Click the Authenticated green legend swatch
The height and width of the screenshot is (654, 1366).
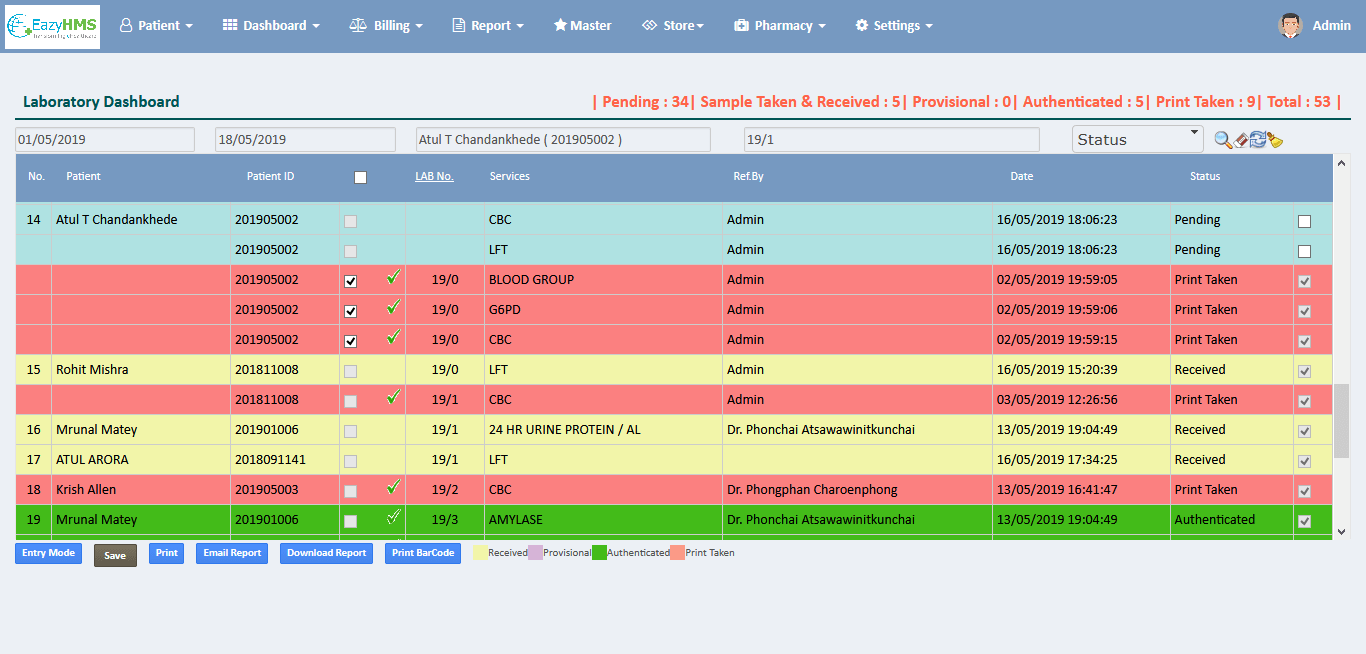point(599,553)
